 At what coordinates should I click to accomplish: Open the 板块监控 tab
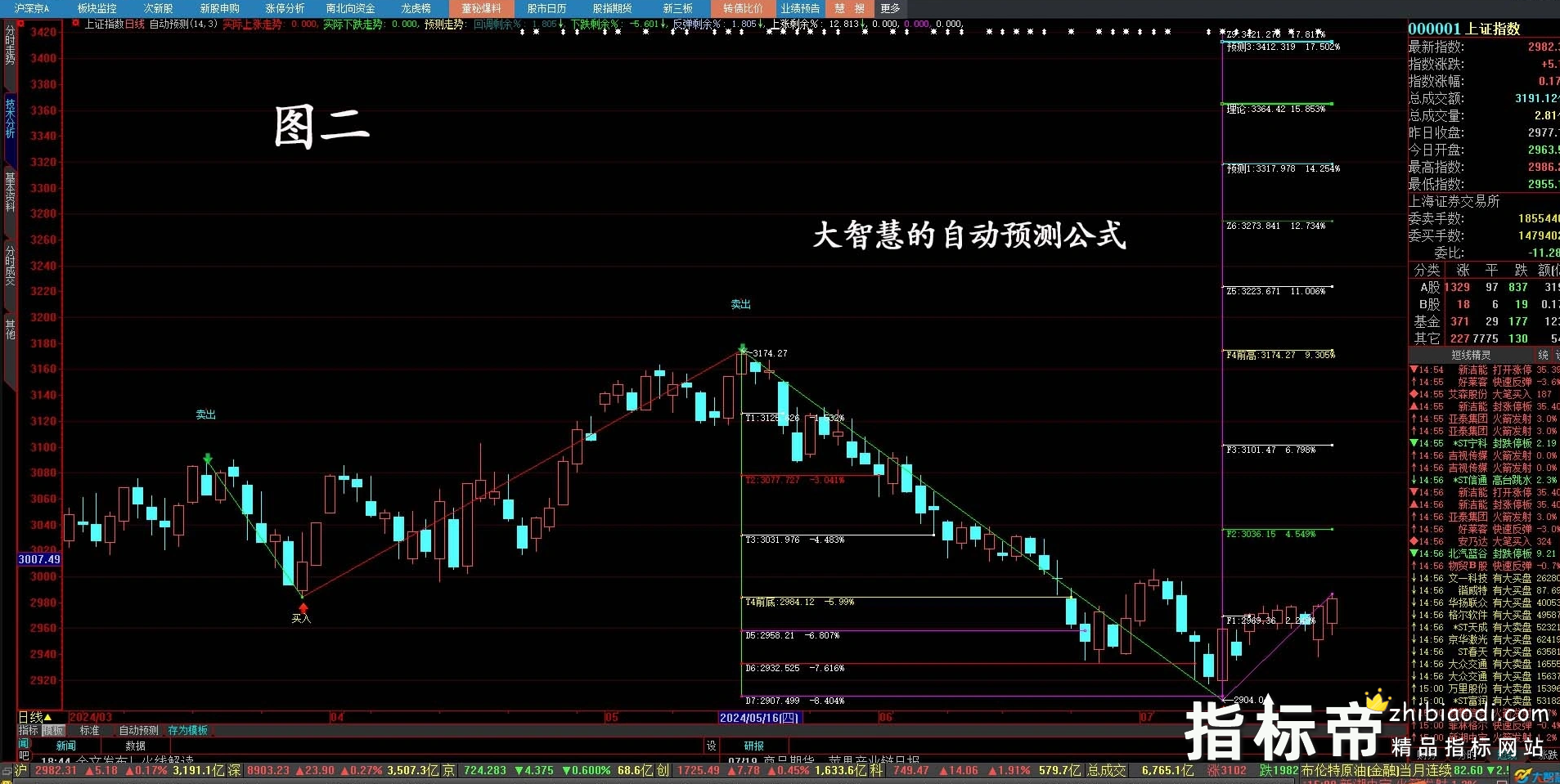97,8
